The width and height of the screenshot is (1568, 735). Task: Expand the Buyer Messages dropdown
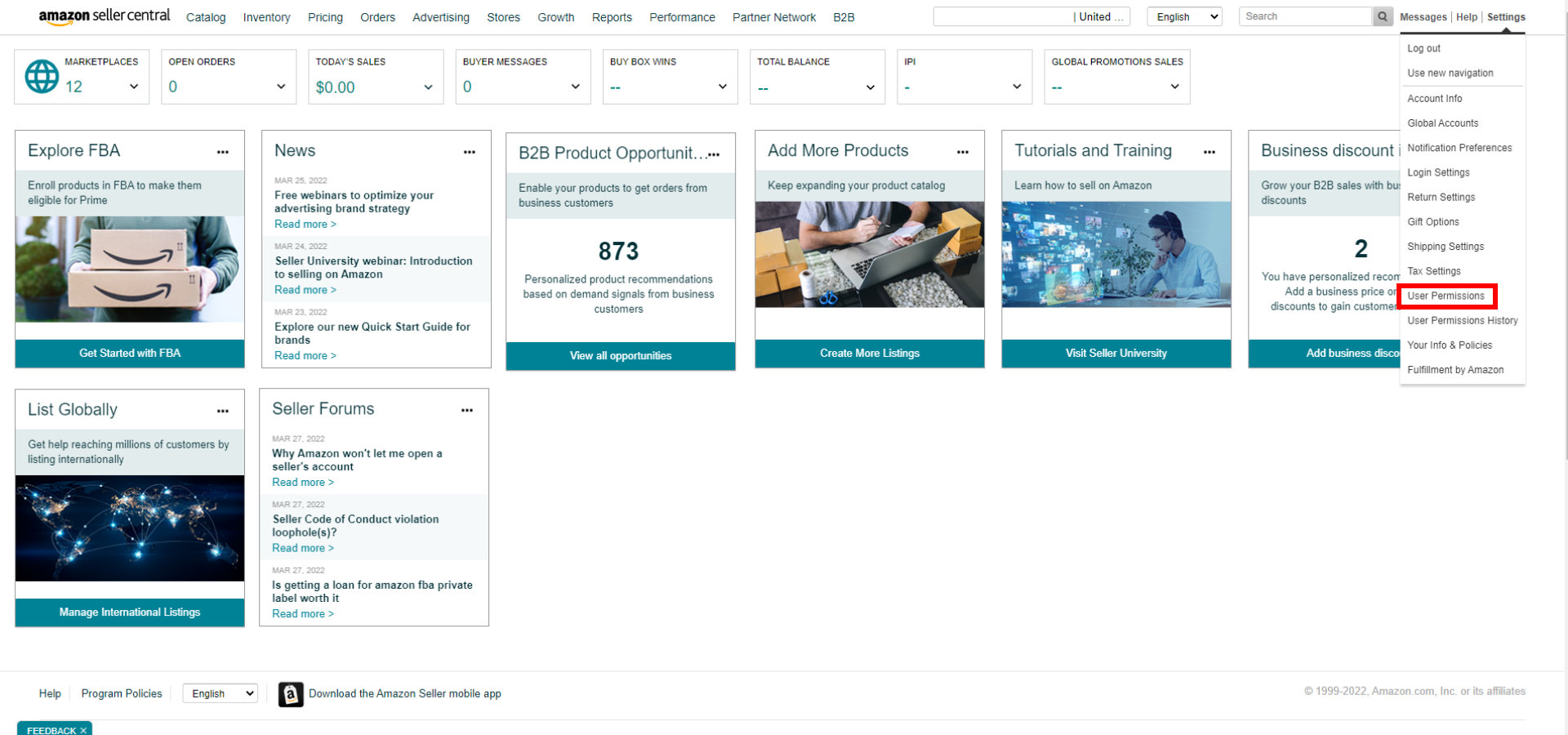575,87
